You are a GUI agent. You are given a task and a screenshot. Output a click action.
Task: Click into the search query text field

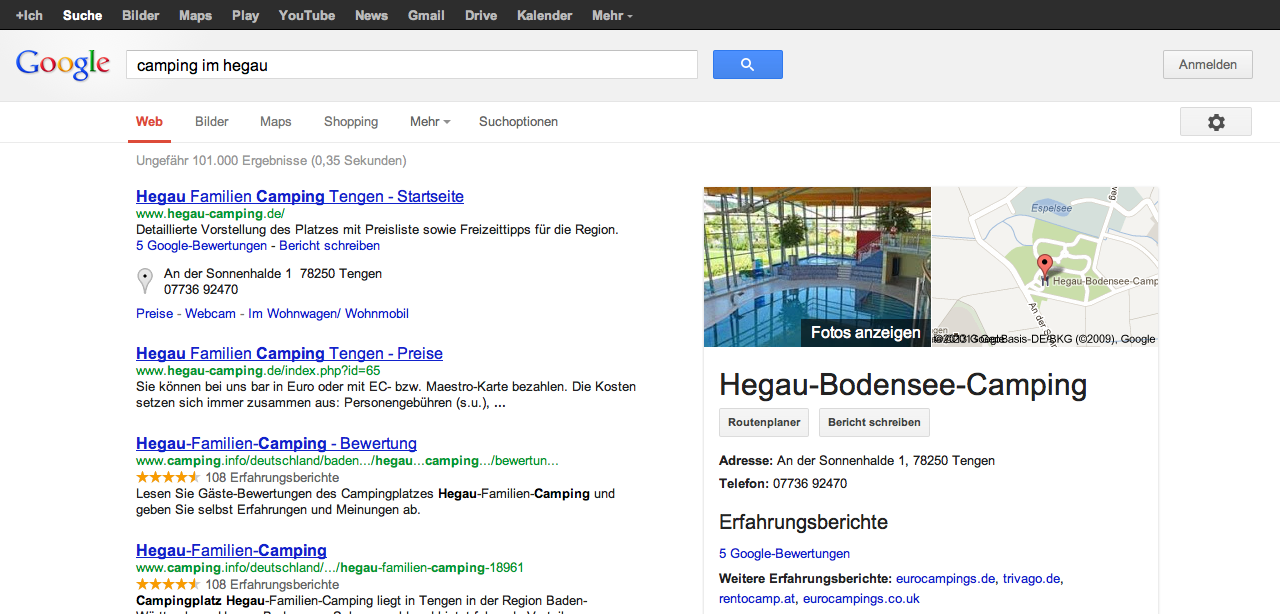(411, 65)
